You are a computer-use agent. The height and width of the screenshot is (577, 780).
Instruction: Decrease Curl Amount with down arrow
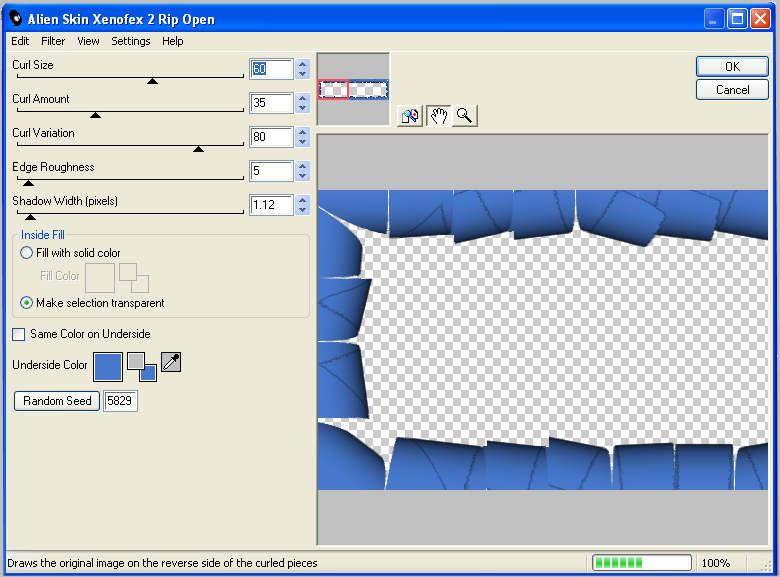pos(302,107)
